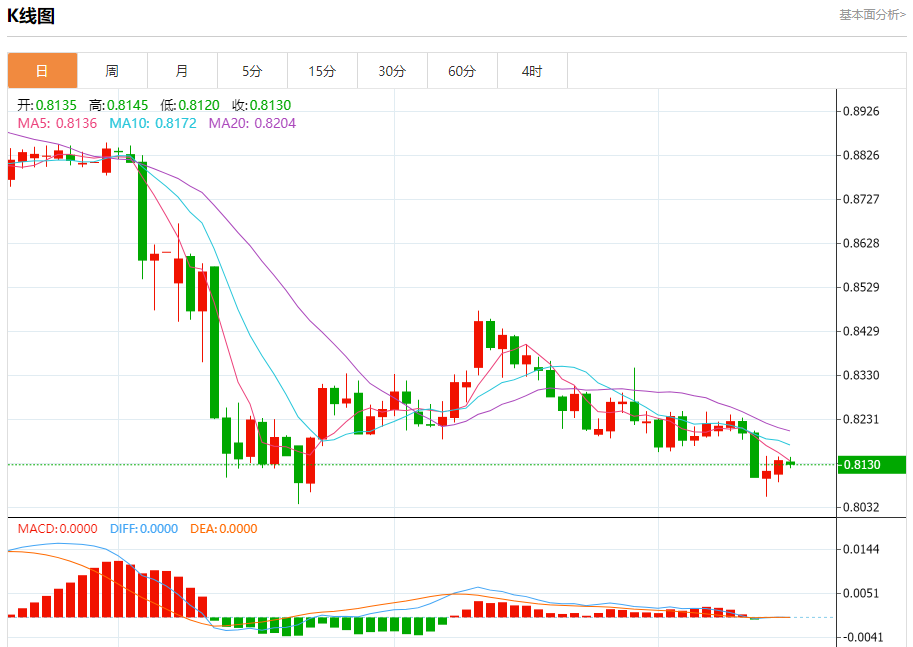Switch to the 周 weekly tab
Screen dimensions: 913x647
(112, 71)
